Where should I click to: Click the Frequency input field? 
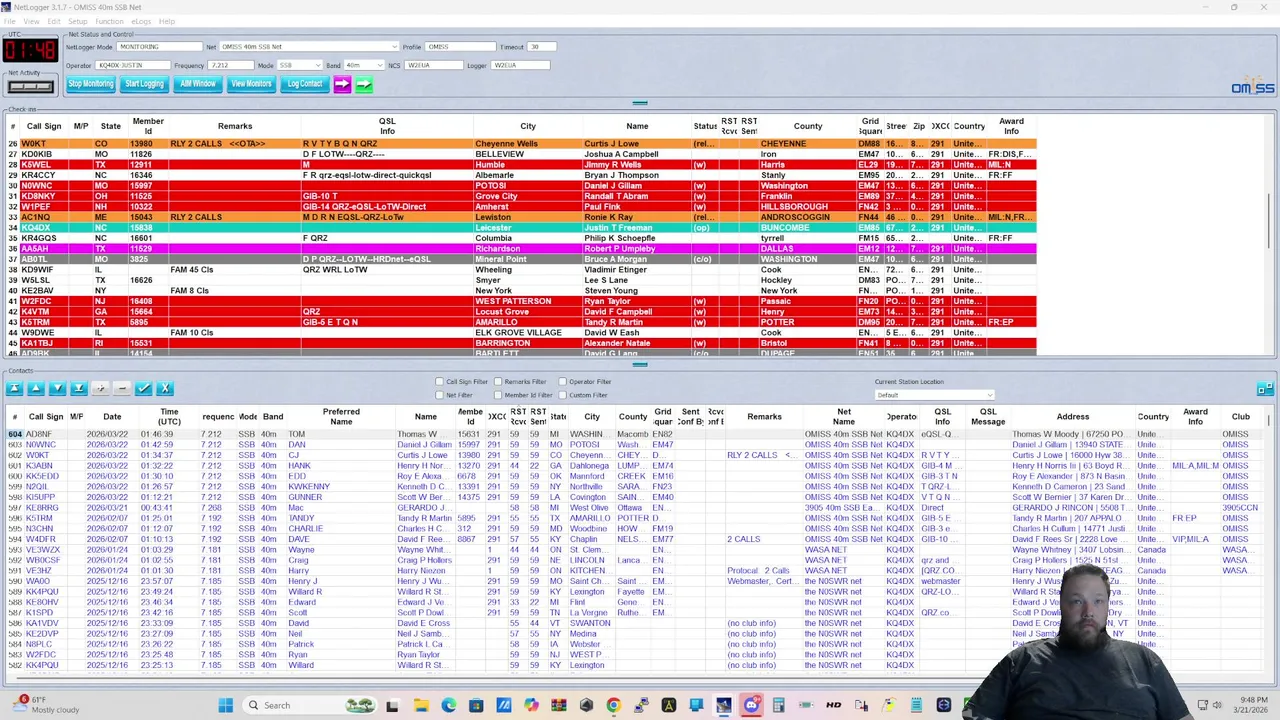(231, 65)
